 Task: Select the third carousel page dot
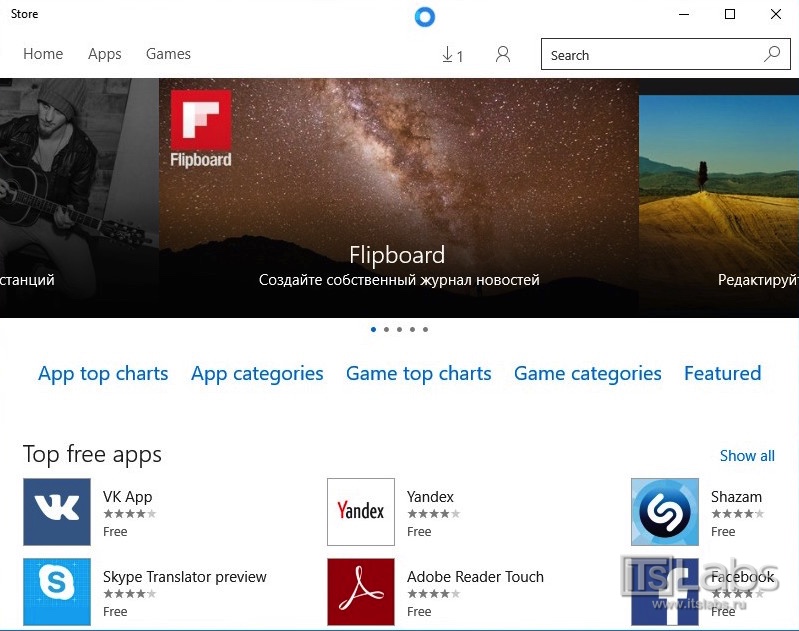(400, 329)
